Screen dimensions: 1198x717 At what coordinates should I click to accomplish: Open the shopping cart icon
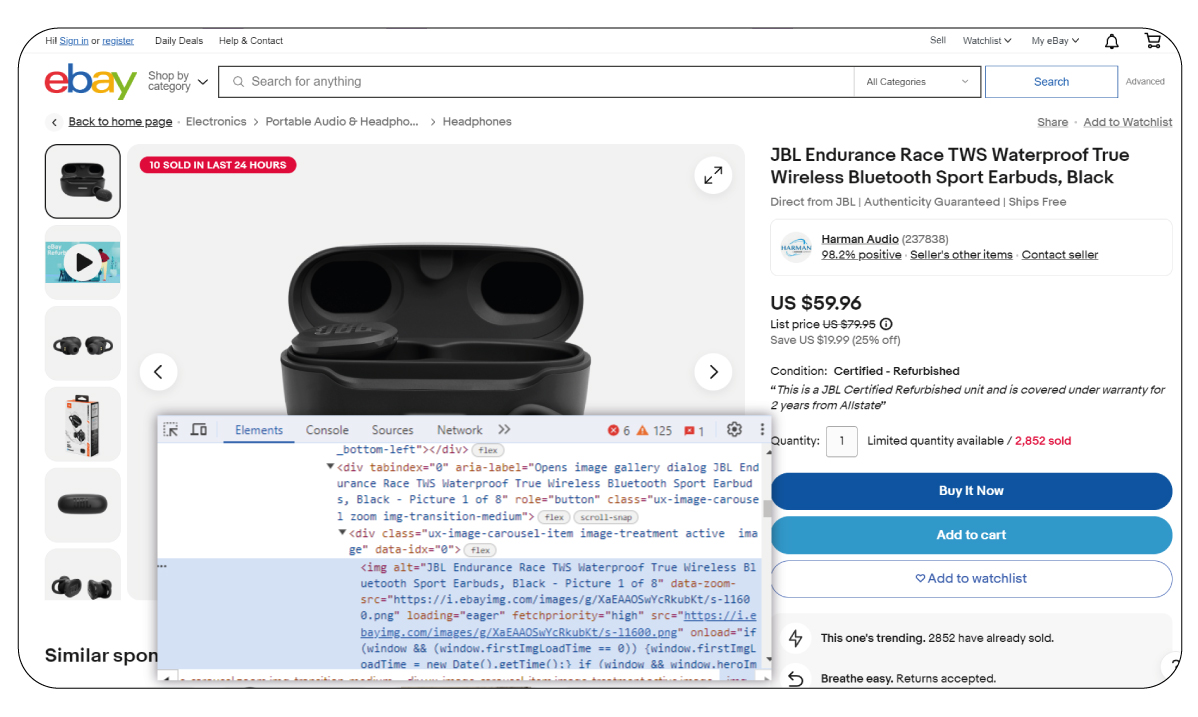tap(1152, 41)
